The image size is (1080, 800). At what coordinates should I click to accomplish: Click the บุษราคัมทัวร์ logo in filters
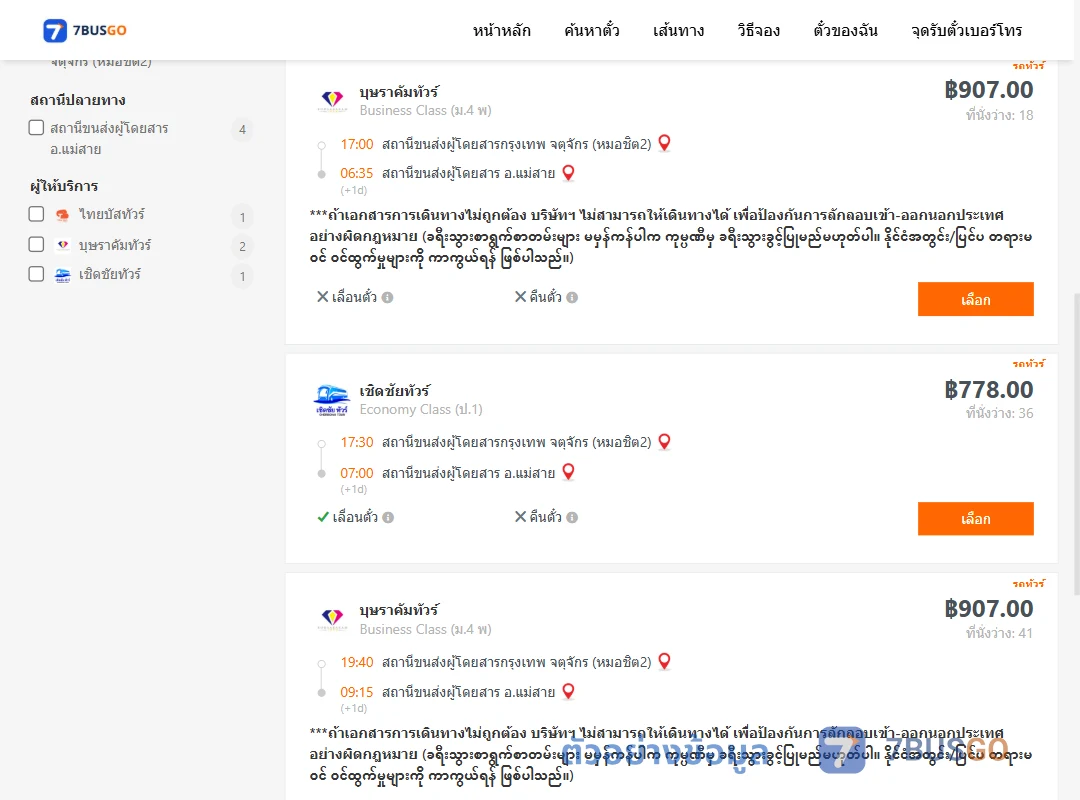click(63, 245)
